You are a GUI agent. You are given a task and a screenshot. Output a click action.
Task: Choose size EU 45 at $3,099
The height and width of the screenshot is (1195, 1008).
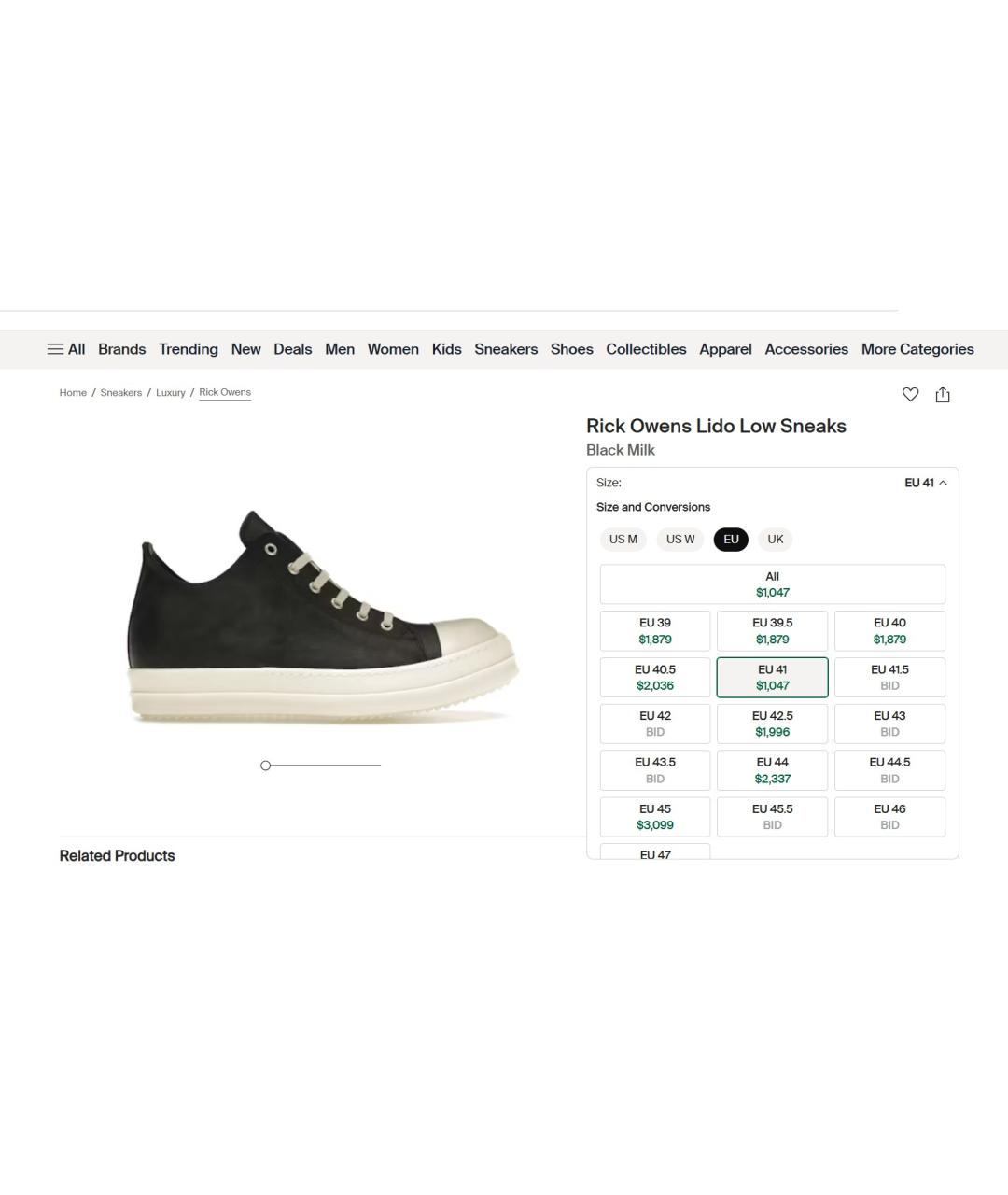655,817
